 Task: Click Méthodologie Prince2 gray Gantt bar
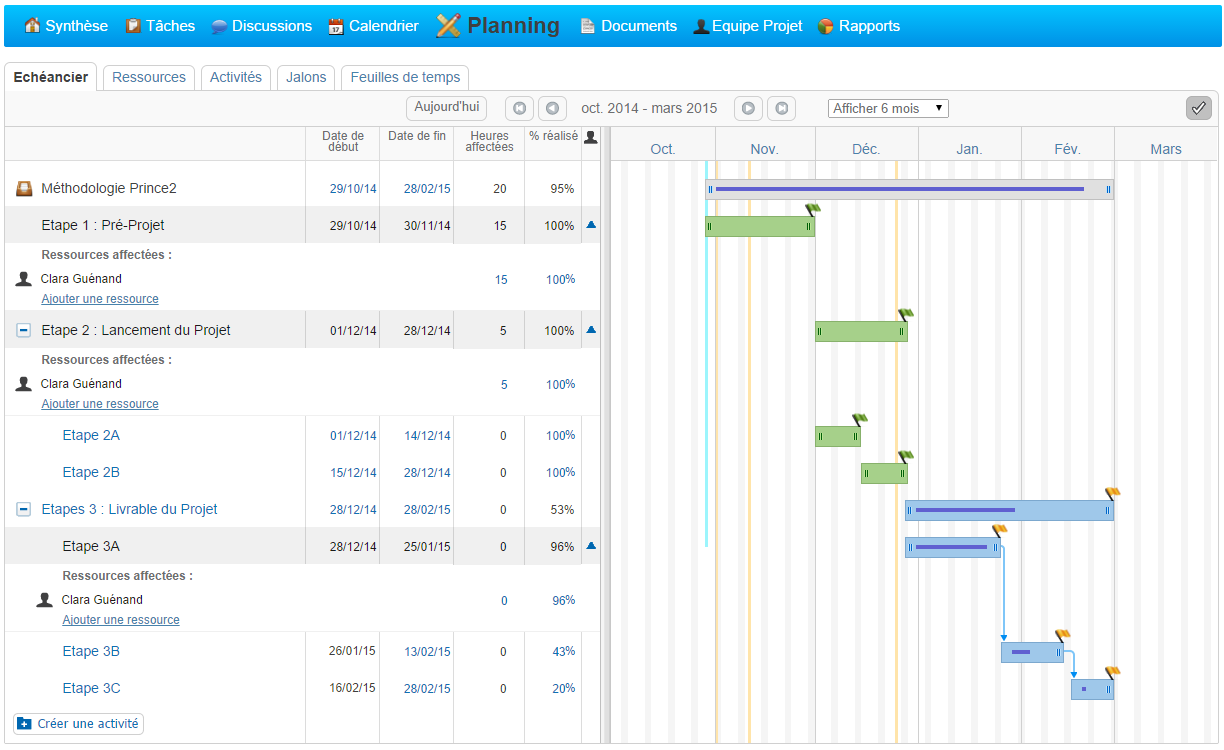point(909,189)
